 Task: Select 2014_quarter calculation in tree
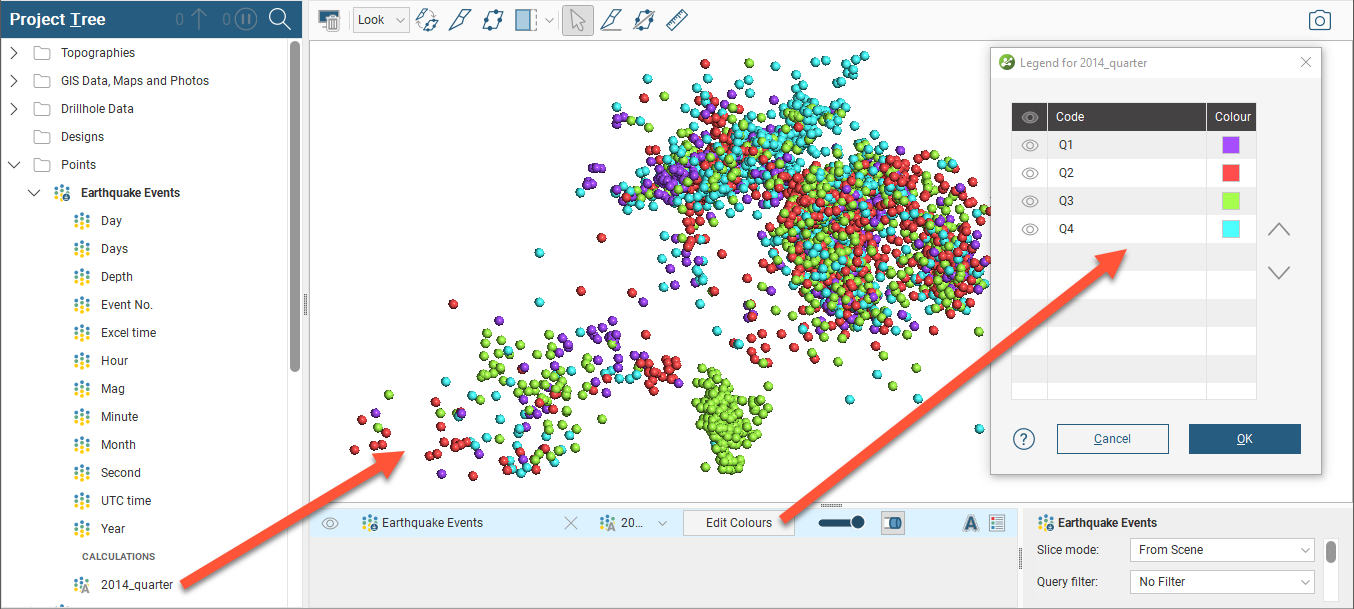(x=136, y=585)
